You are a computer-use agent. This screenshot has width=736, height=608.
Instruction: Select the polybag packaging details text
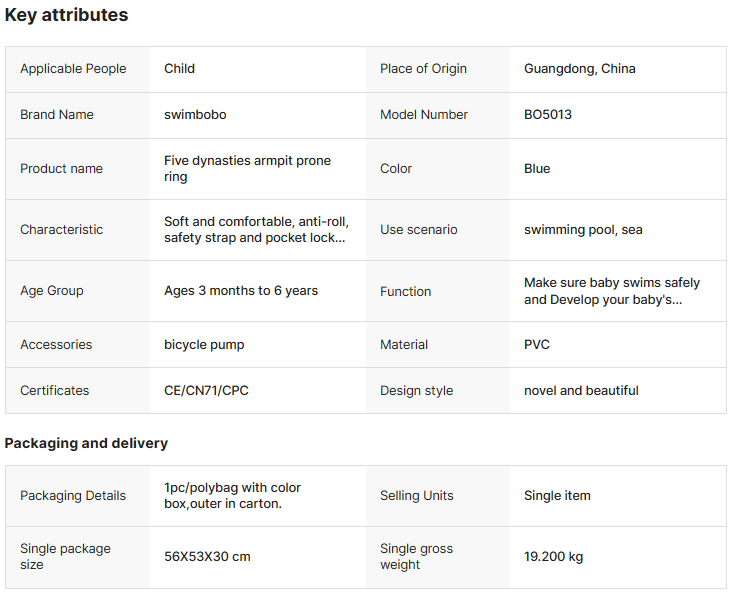(232, 496)
